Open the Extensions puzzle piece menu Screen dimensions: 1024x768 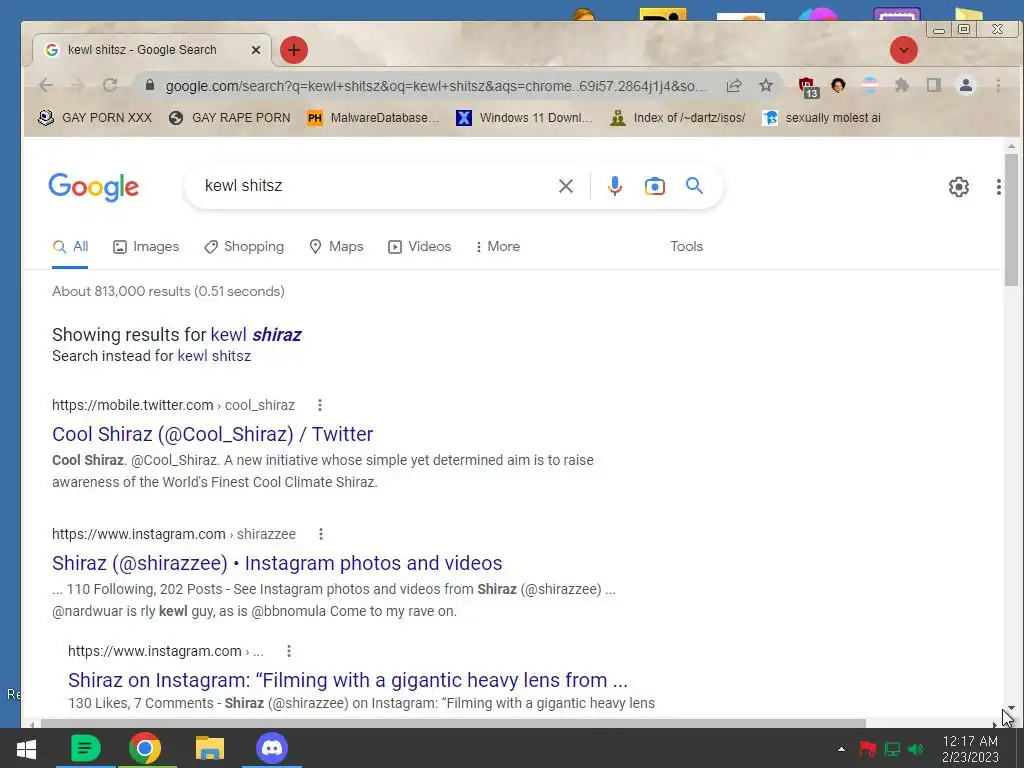pos(902,85)
